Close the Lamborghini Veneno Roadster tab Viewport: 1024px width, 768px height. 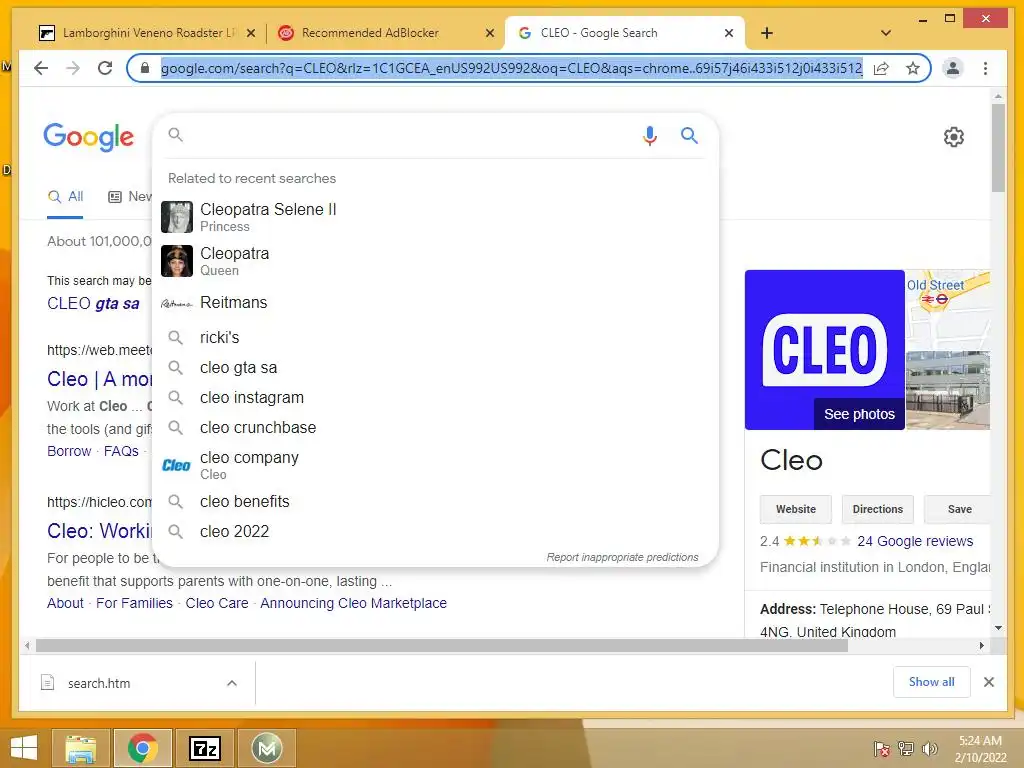[x=251, y=33]
